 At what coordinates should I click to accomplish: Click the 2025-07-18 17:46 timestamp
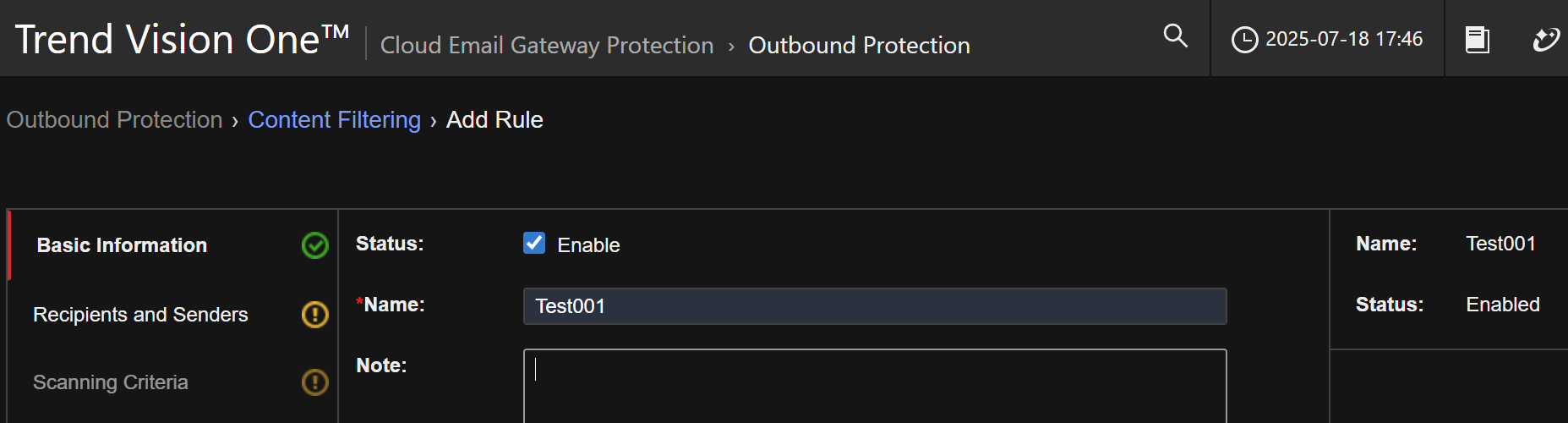pyautogui.click(x=1343, y=39)
